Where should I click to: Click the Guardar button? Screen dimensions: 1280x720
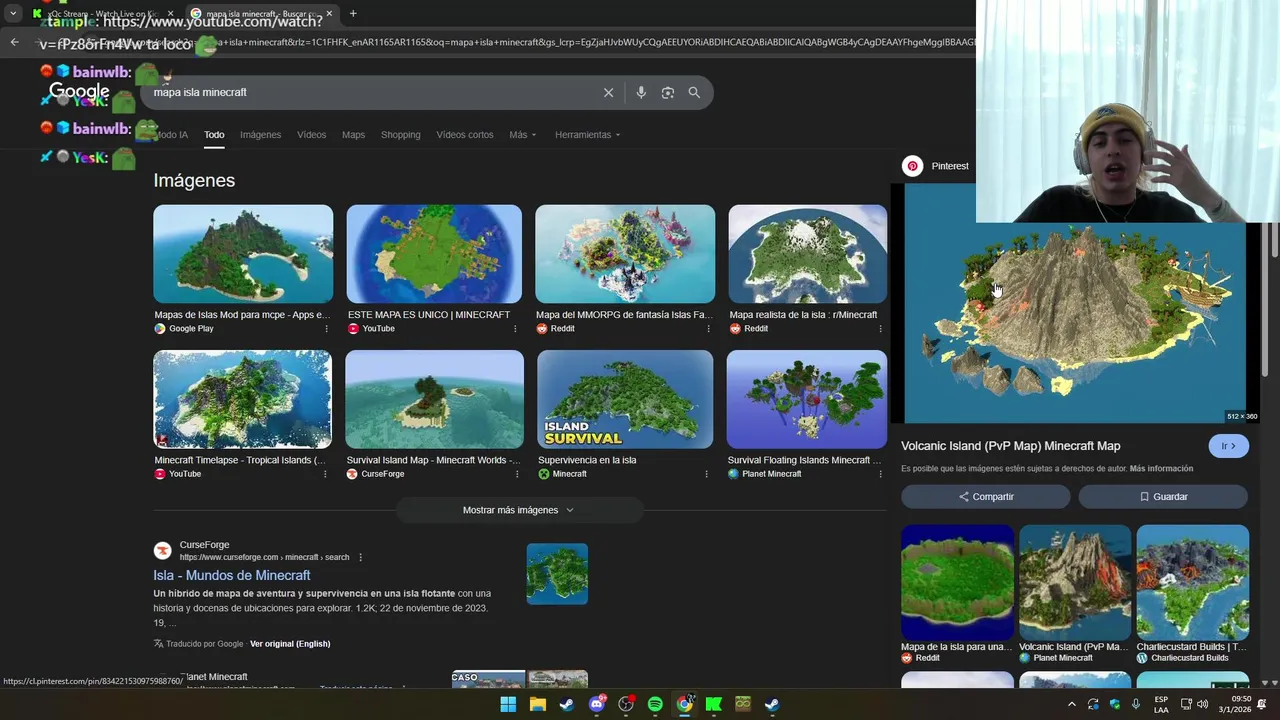1163,497
